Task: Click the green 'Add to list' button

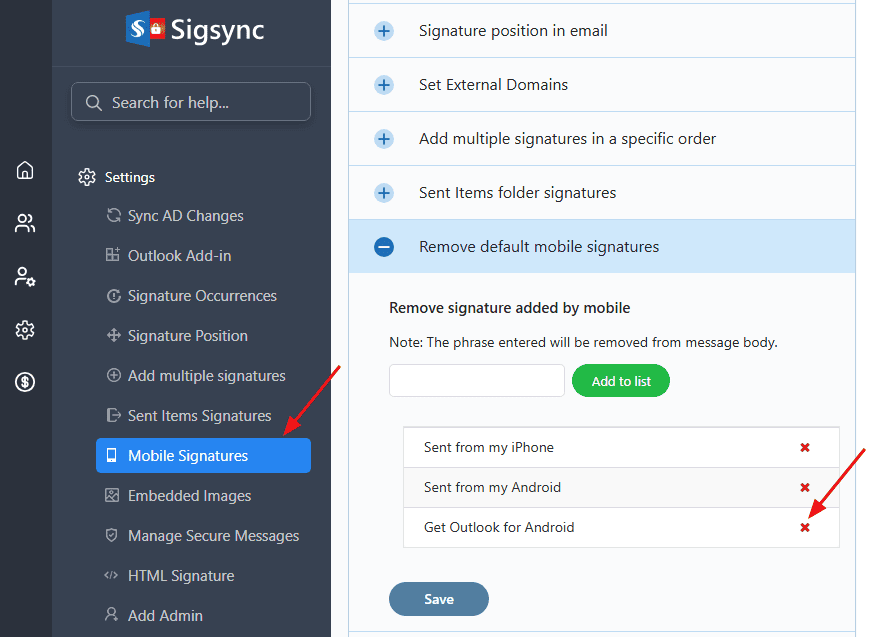Action: tap(620, 381)
